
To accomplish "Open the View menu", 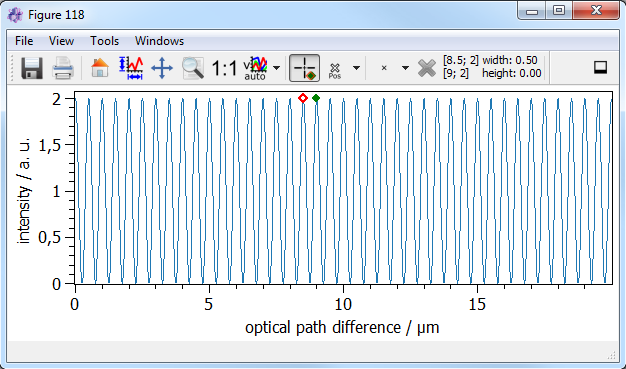I will click(61, 41).
